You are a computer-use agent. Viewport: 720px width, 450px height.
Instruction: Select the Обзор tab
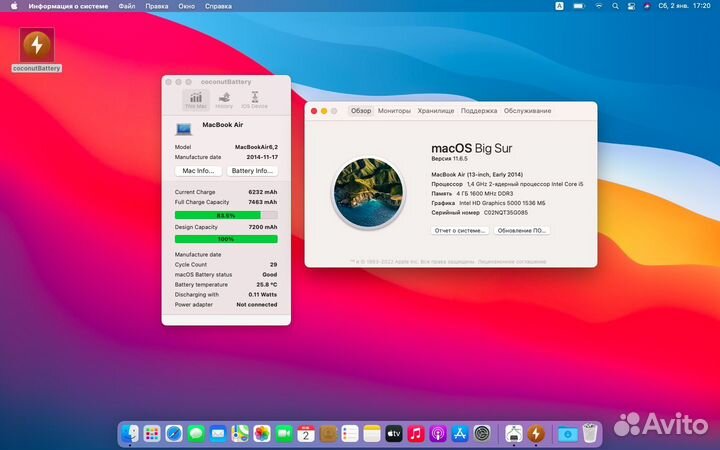[x=361, y=111]
